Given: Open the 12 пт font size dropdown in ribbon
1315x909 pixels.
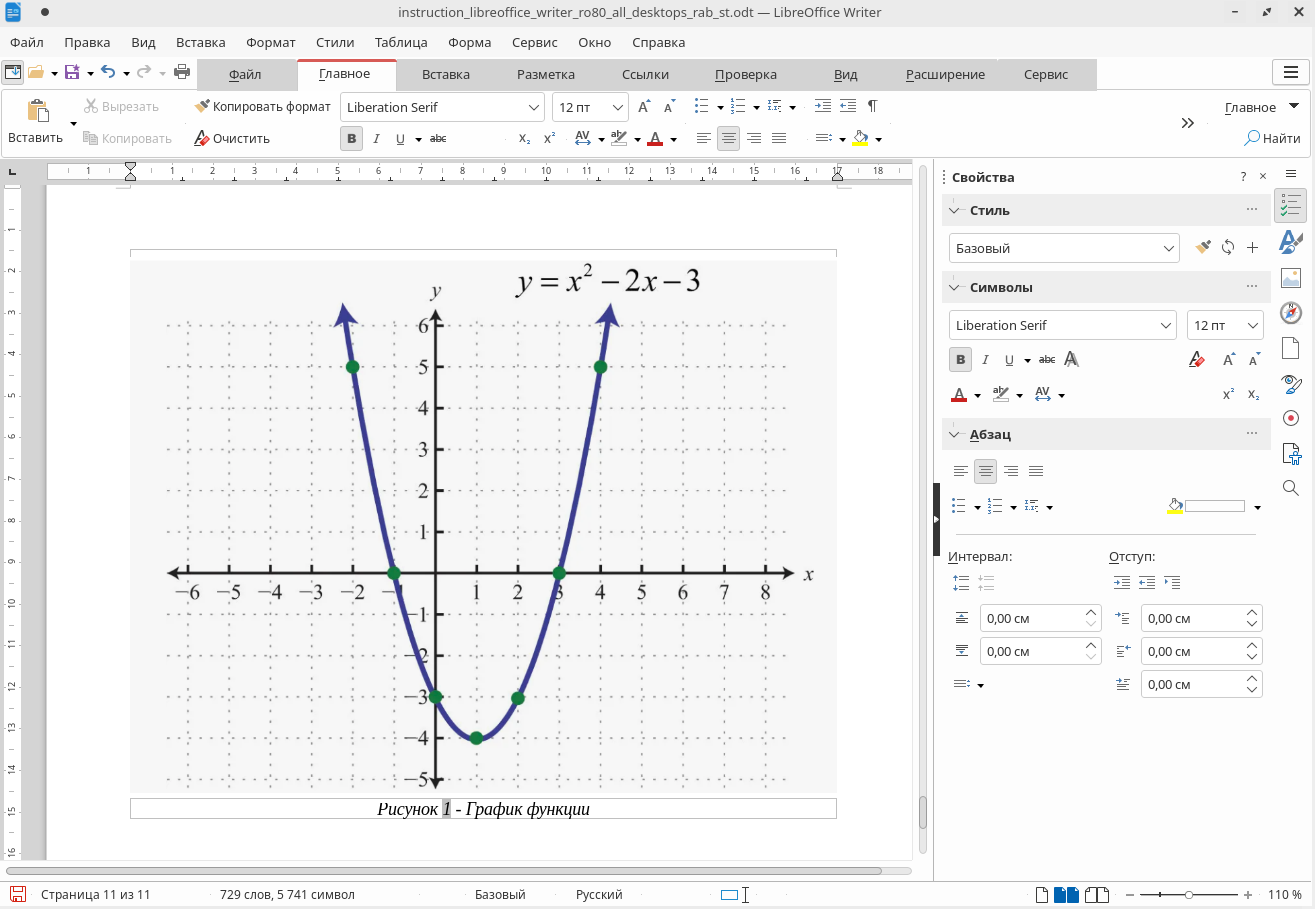Looking at the screenshot, I should coord(618,107).
